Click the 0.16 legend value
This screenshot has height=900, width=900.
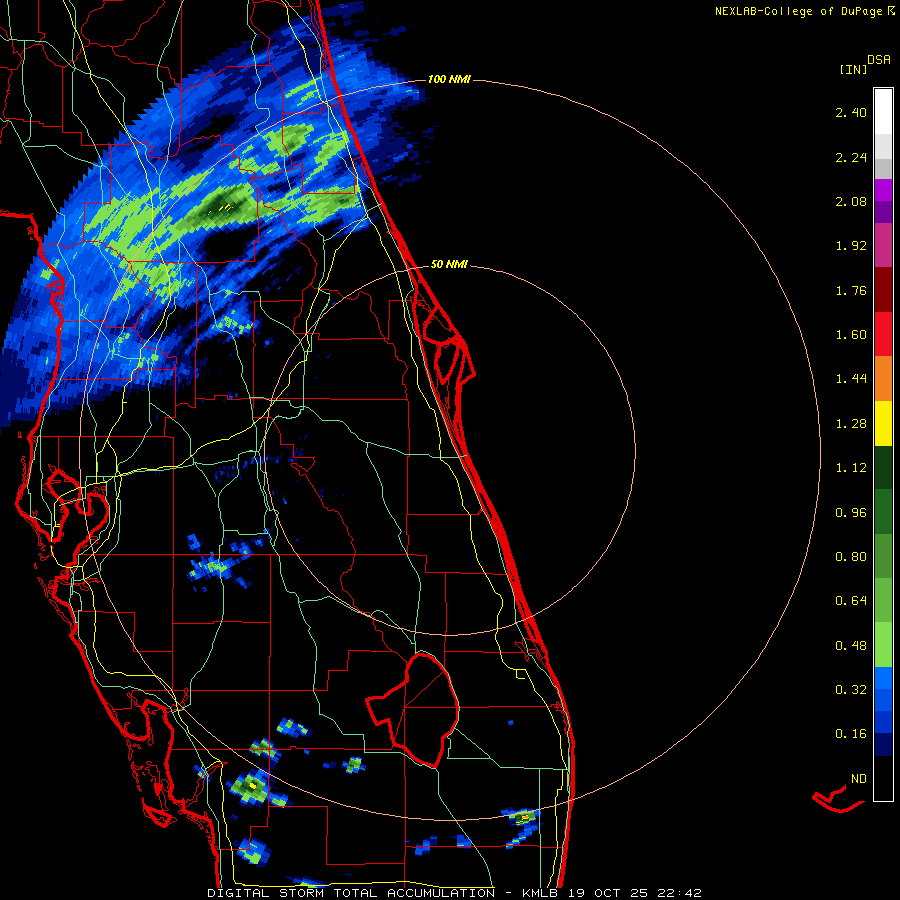[851, 734]
